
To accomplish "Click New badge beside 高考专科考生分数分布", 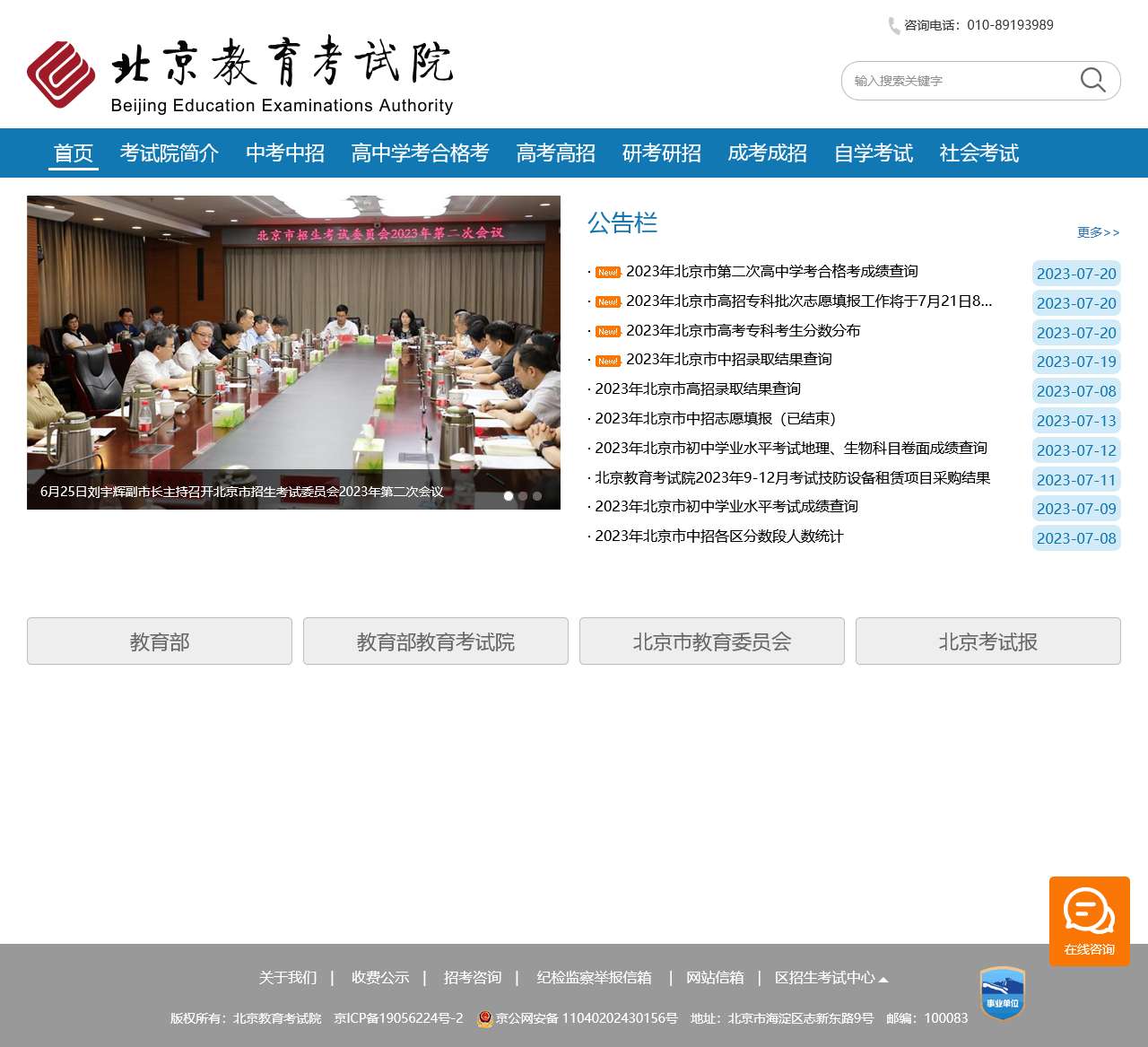I will tap(608, 331).
